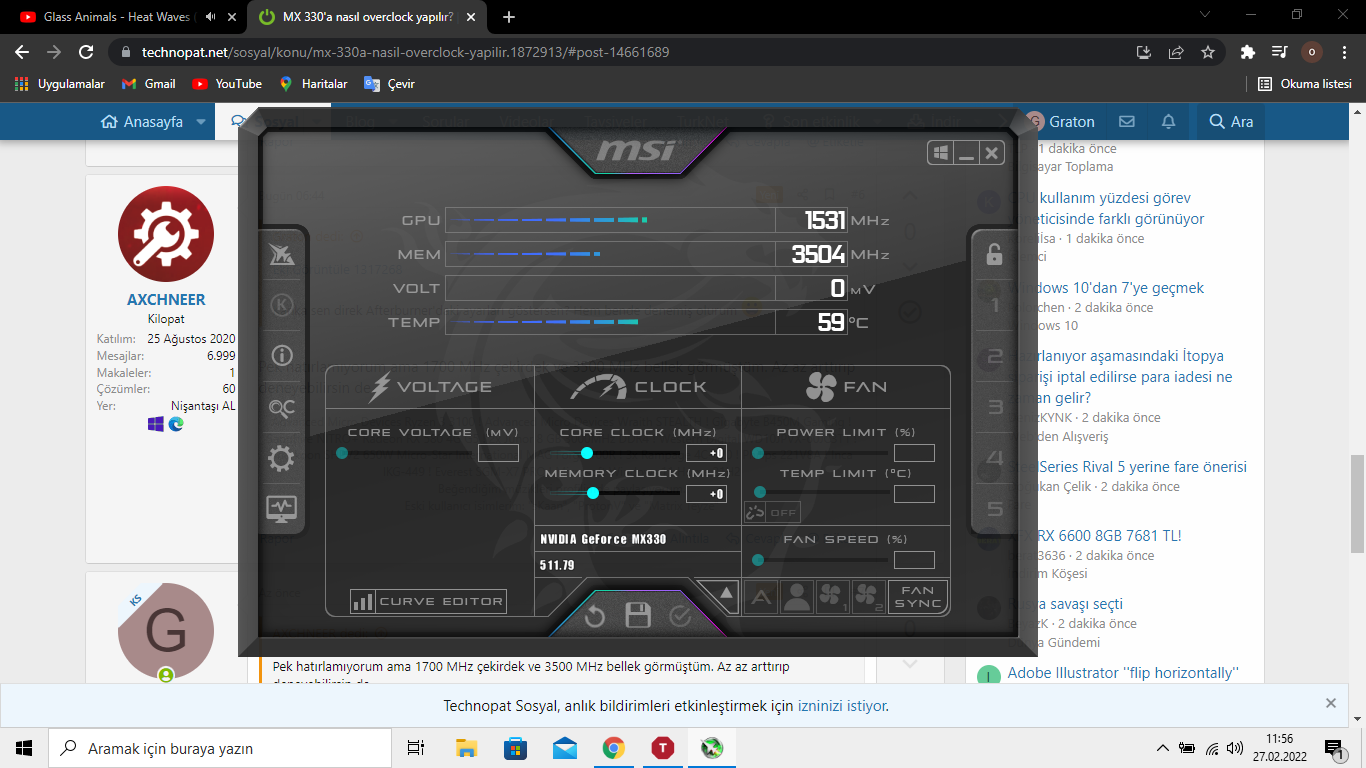
Task: Open the MSI Afterburner settings gear
Action: coord(282,458)
